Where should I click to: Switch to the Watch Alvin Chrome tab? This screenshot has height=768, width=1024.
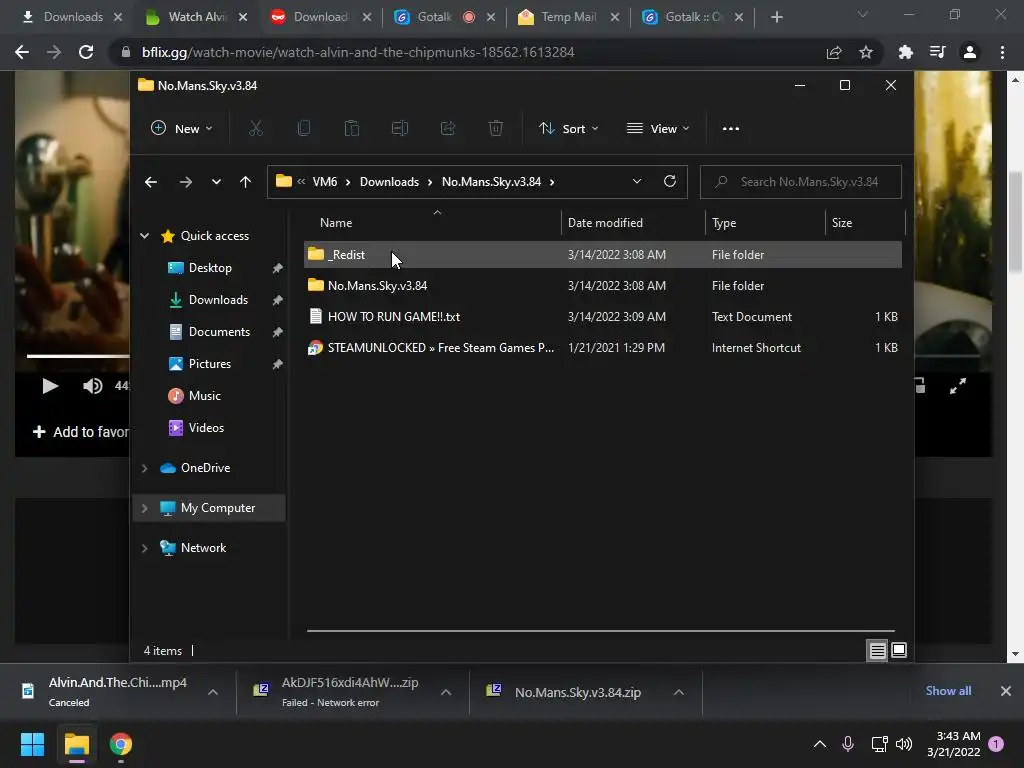tap(196, 17)
